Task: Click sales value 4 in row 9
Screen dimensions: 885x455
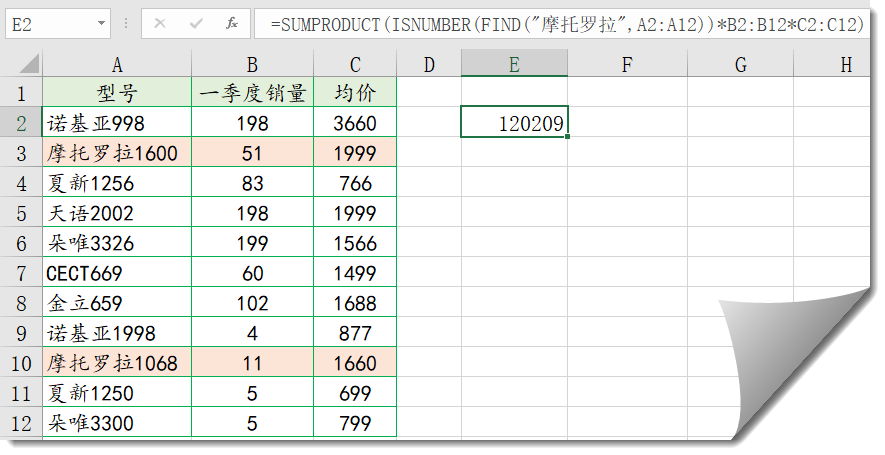Action: click(252, 332)
